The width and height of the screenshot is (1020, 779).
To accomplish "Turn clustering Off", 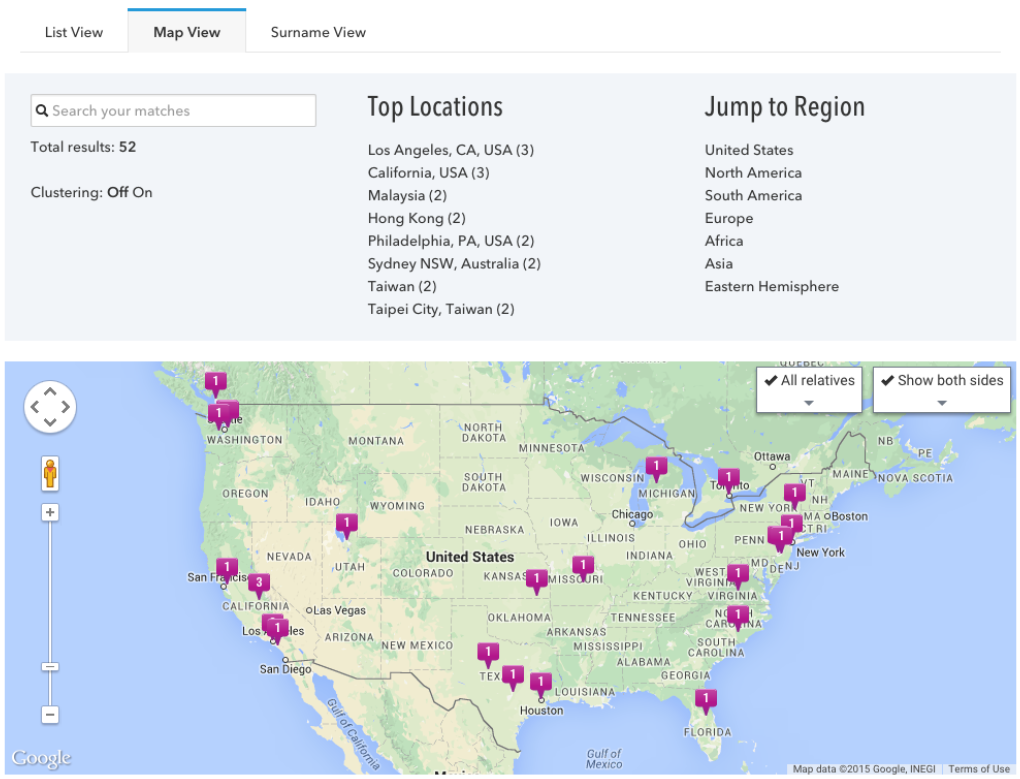I will click(x=118, y=192).
